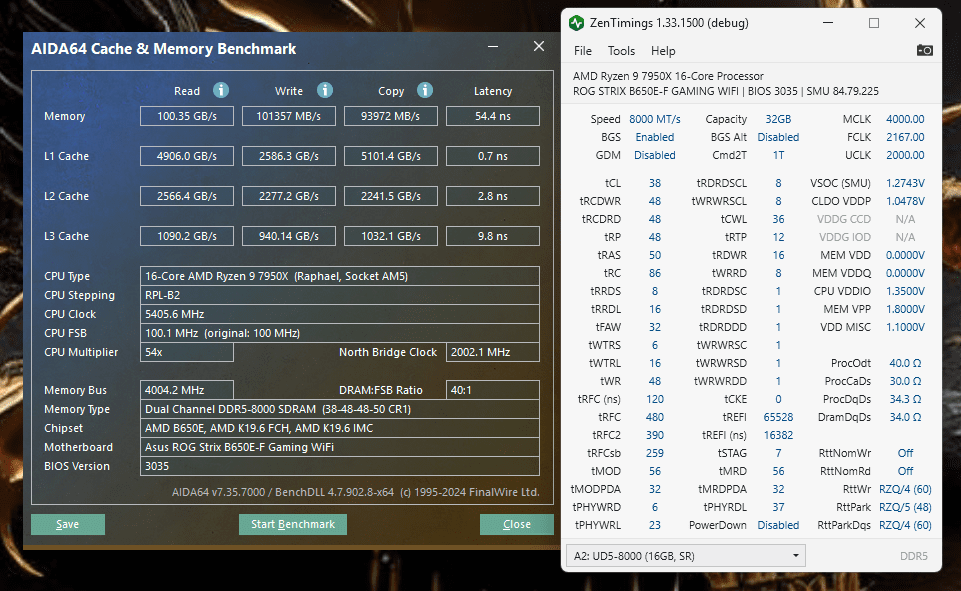The image size is (961, 591).
Task: Expand the A2: UD5-8000 module dropdown
Action: pos(685,556)
